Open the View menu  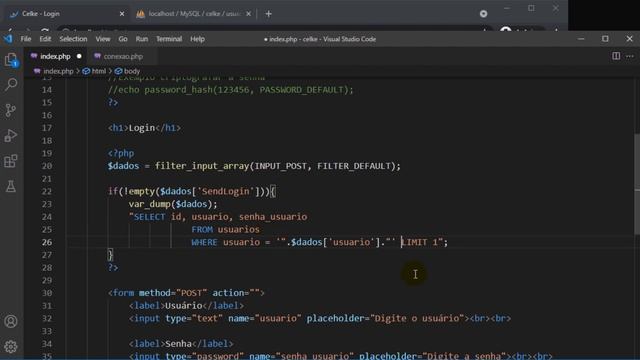(x=102, y=39)
